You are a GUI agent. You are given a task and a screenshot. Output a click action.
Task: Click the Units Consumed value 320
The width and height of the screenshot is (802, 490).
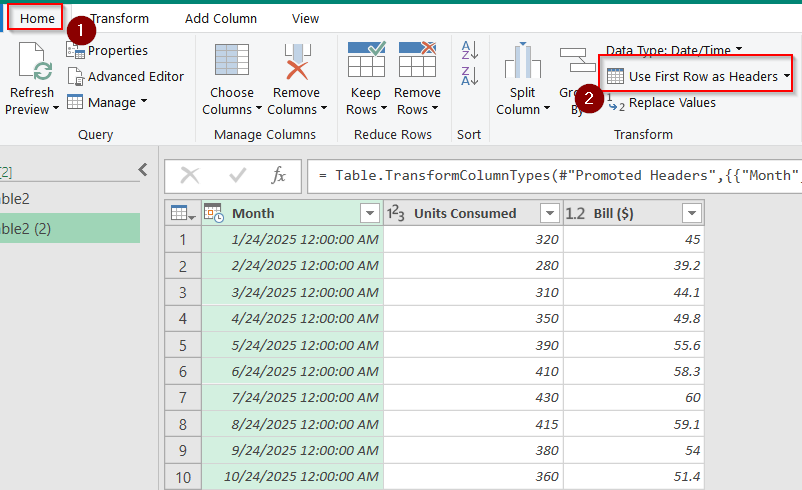473,239
